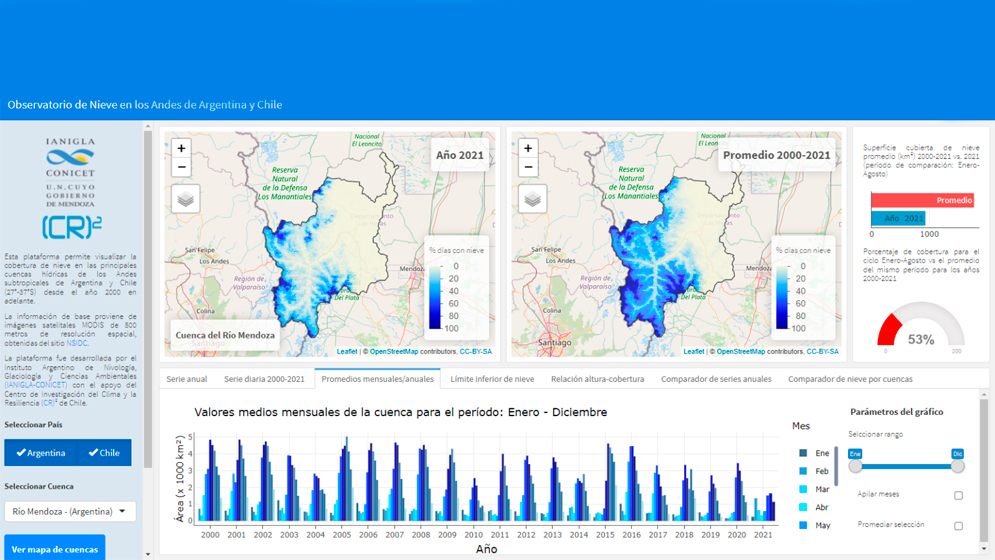Click the chart panel vertical scrollbar

coord(984,470)
